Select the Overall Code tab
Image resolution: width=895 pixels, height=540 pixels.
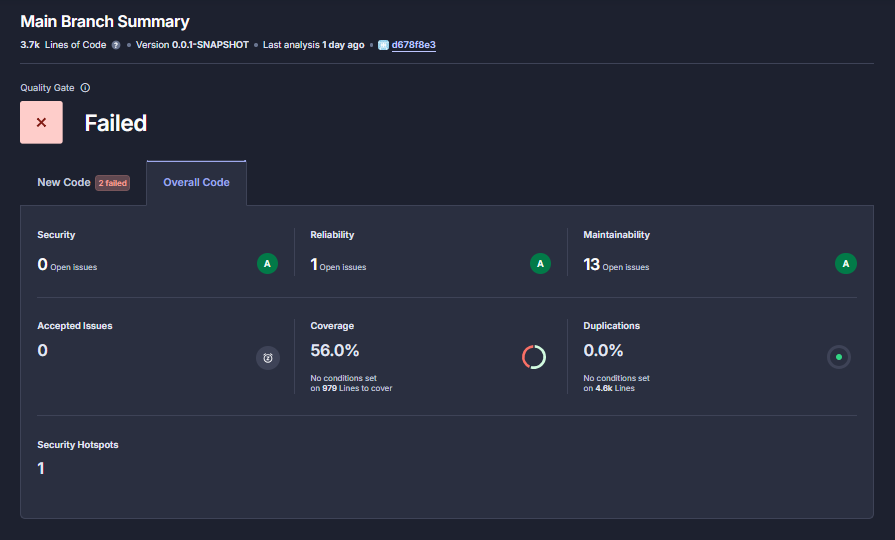[196, 182]
